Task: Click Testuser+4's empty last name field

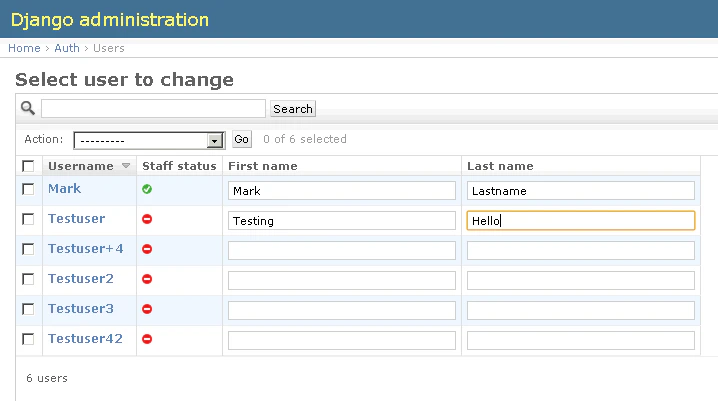Action: 581,250
